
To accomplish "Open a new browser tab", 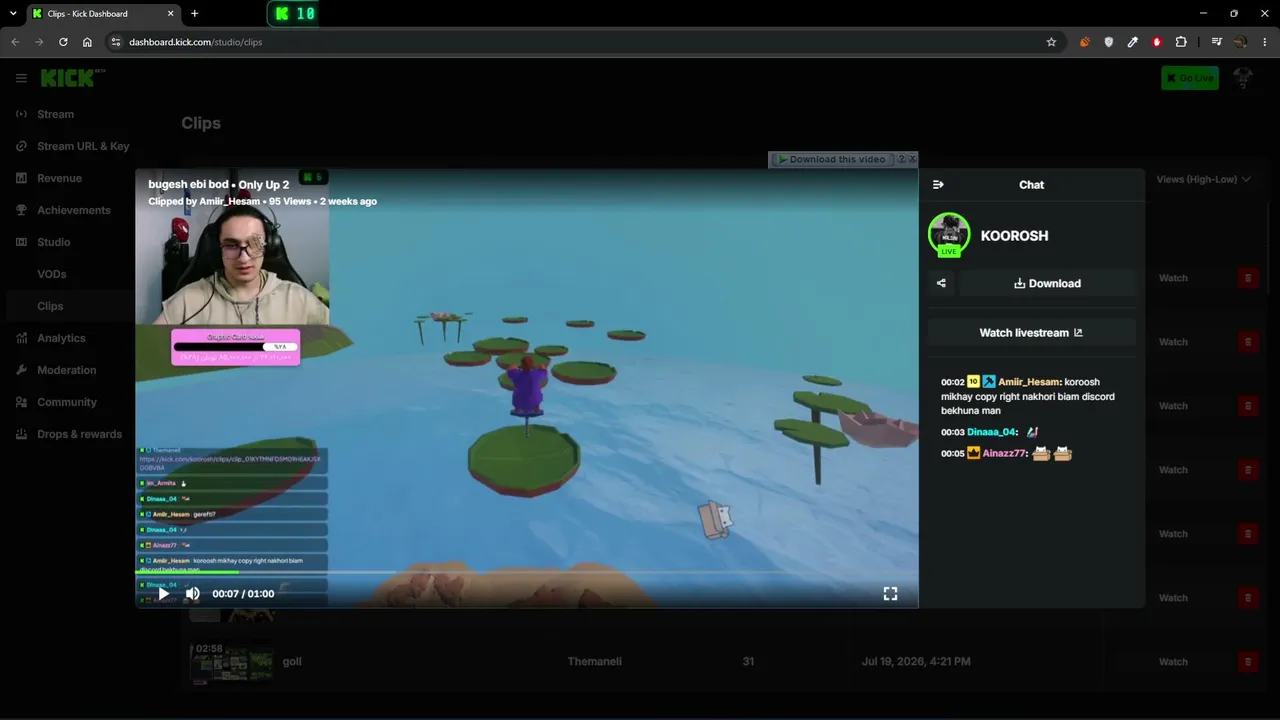I will [194, 14].
